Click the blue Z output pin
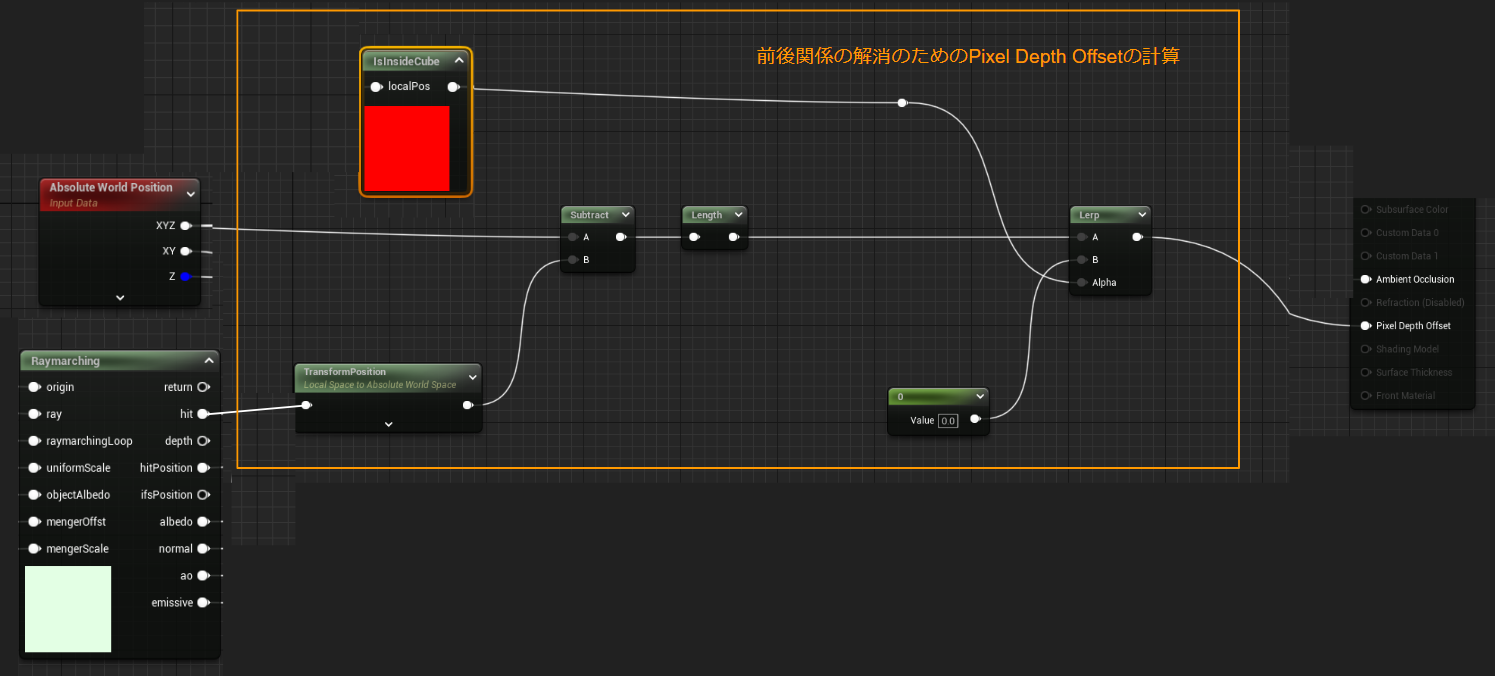1495x676 pixels. [x=185, y=276]
